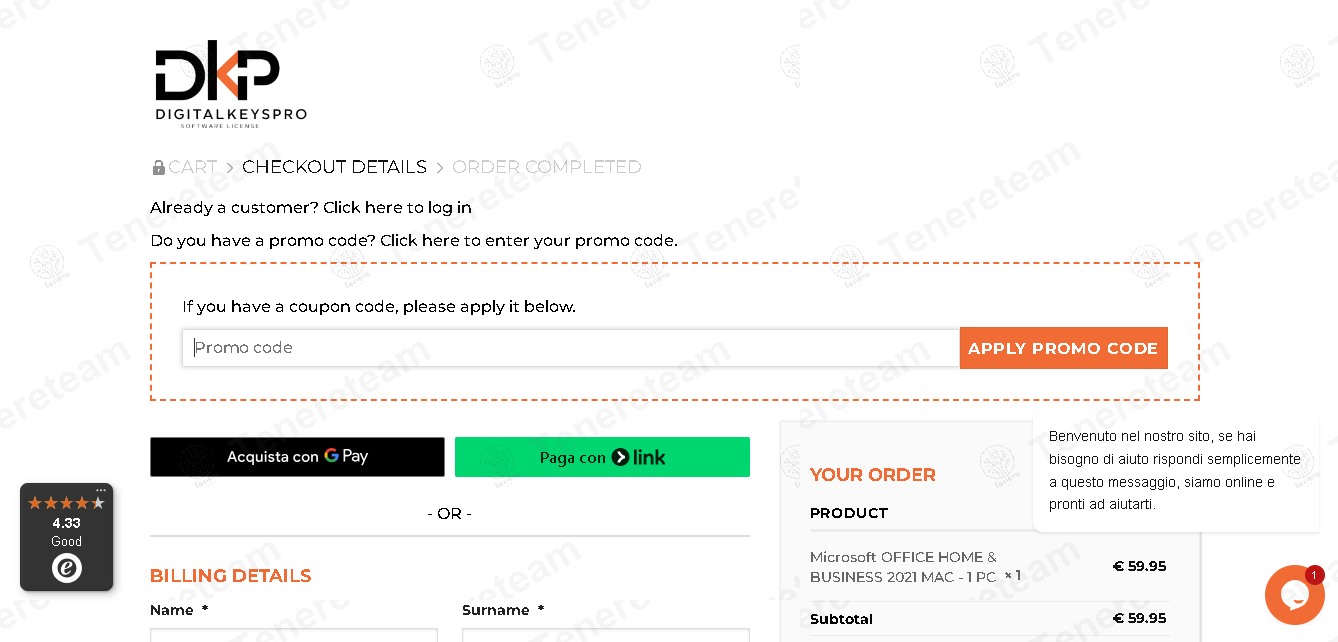The image size is (1338, 642).
Task: Select CHECKOUT DETAILS breadcrumb step
Action: point(334,167)
